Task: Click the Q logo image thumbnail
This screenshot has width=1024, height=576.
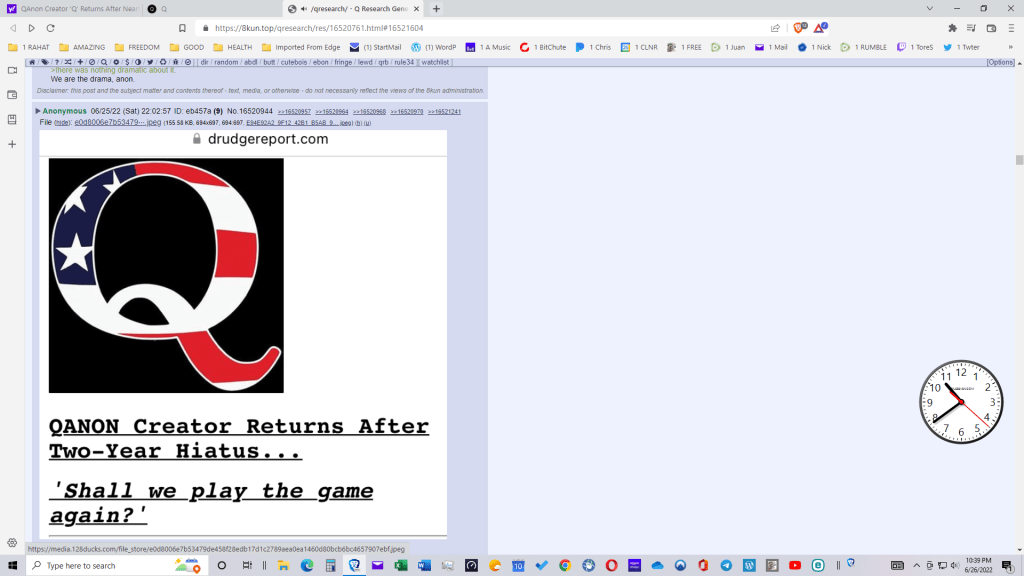Action: pos(166,275)
